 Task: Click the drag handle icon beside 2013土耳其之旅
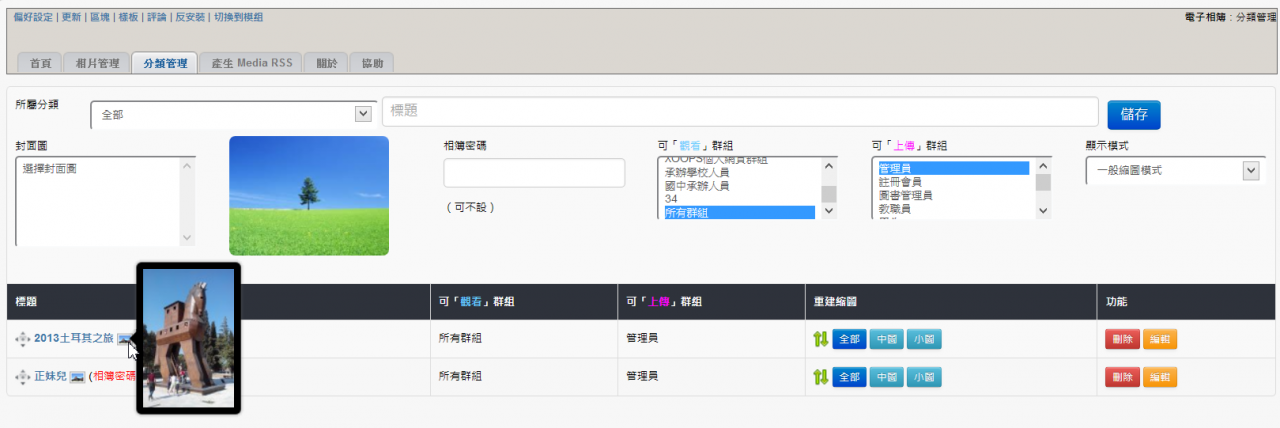[22, 339]
